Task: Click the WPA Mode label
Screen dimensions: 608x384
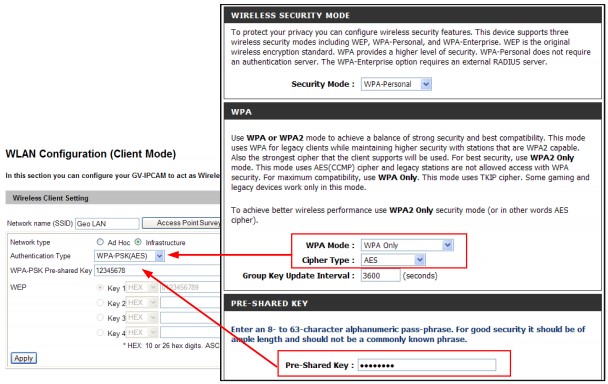Action: click(330, 245)
